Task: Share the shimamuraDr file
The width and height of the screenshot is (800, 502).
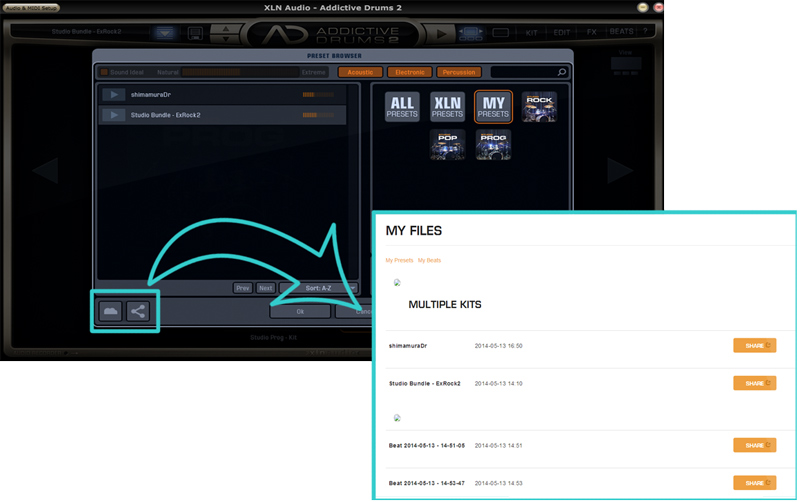Action: click(x=755, y=345)
